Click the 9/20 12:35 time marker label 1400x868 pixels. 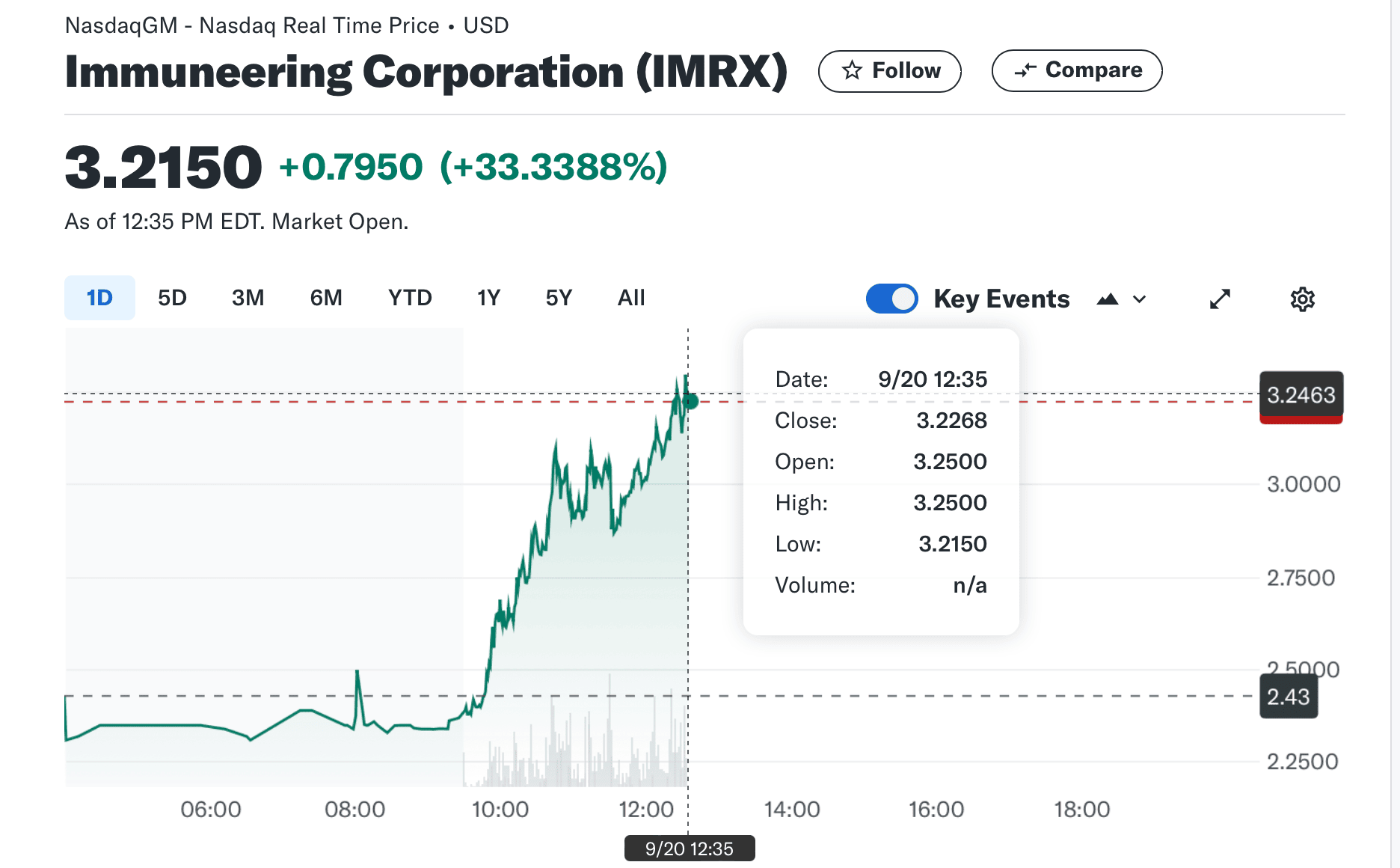coord(689,849)
